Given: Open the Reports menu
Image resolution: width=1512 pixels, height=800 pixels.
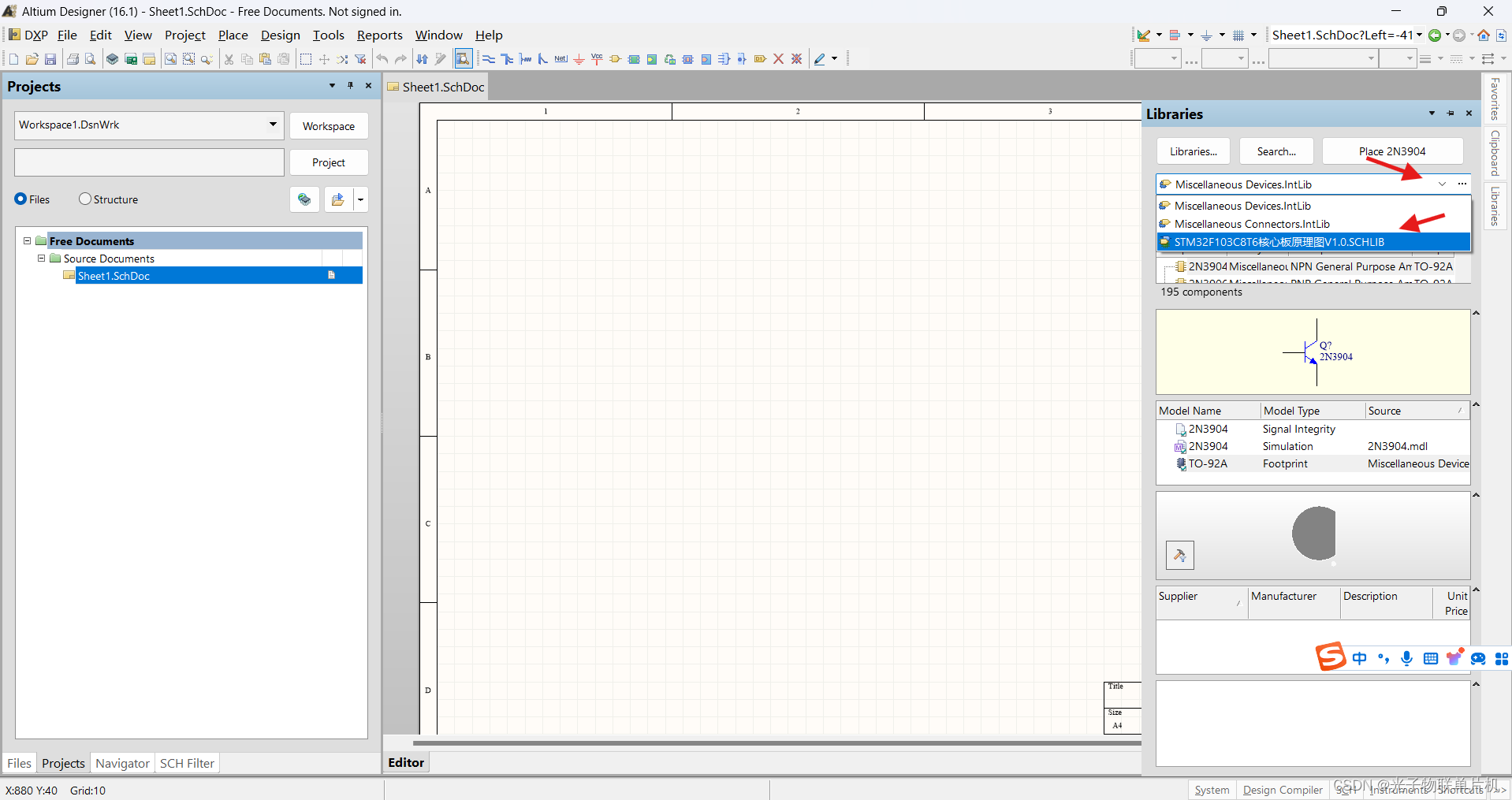Looking at the screenshot, I should (x=379, y=35).
